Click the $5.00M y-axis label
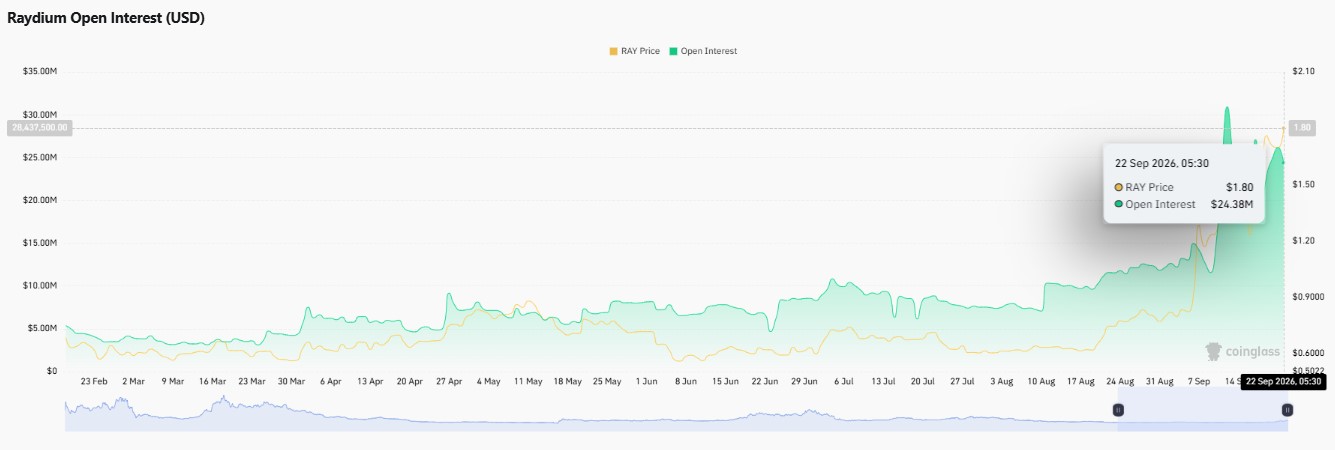This screenshot has height=450, width=1335. (42, 328)
